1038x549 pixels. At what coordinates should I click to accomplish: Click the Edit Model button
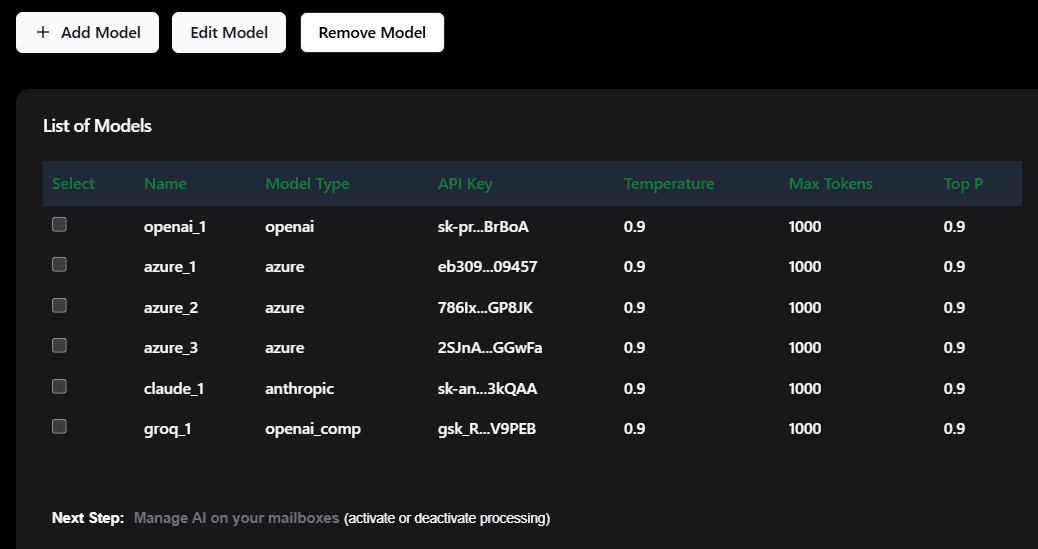click(229, 32)
